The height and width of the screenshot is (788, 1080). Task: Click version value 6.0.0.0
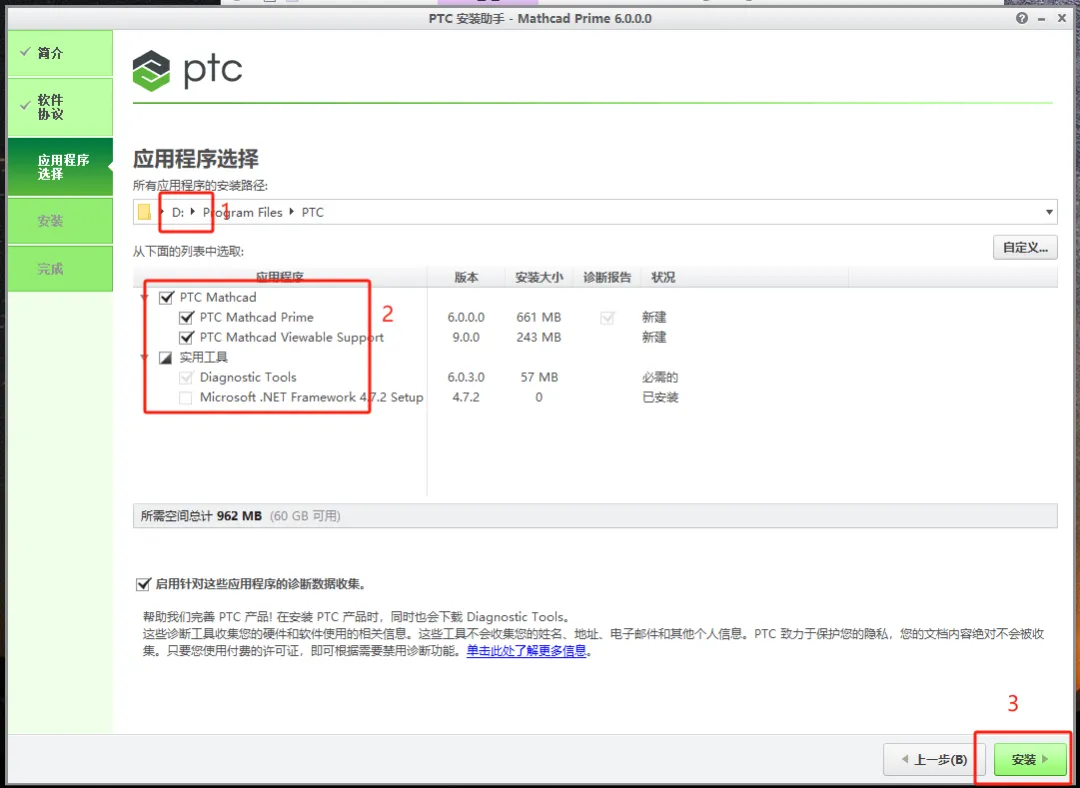[x=466, y=318]
